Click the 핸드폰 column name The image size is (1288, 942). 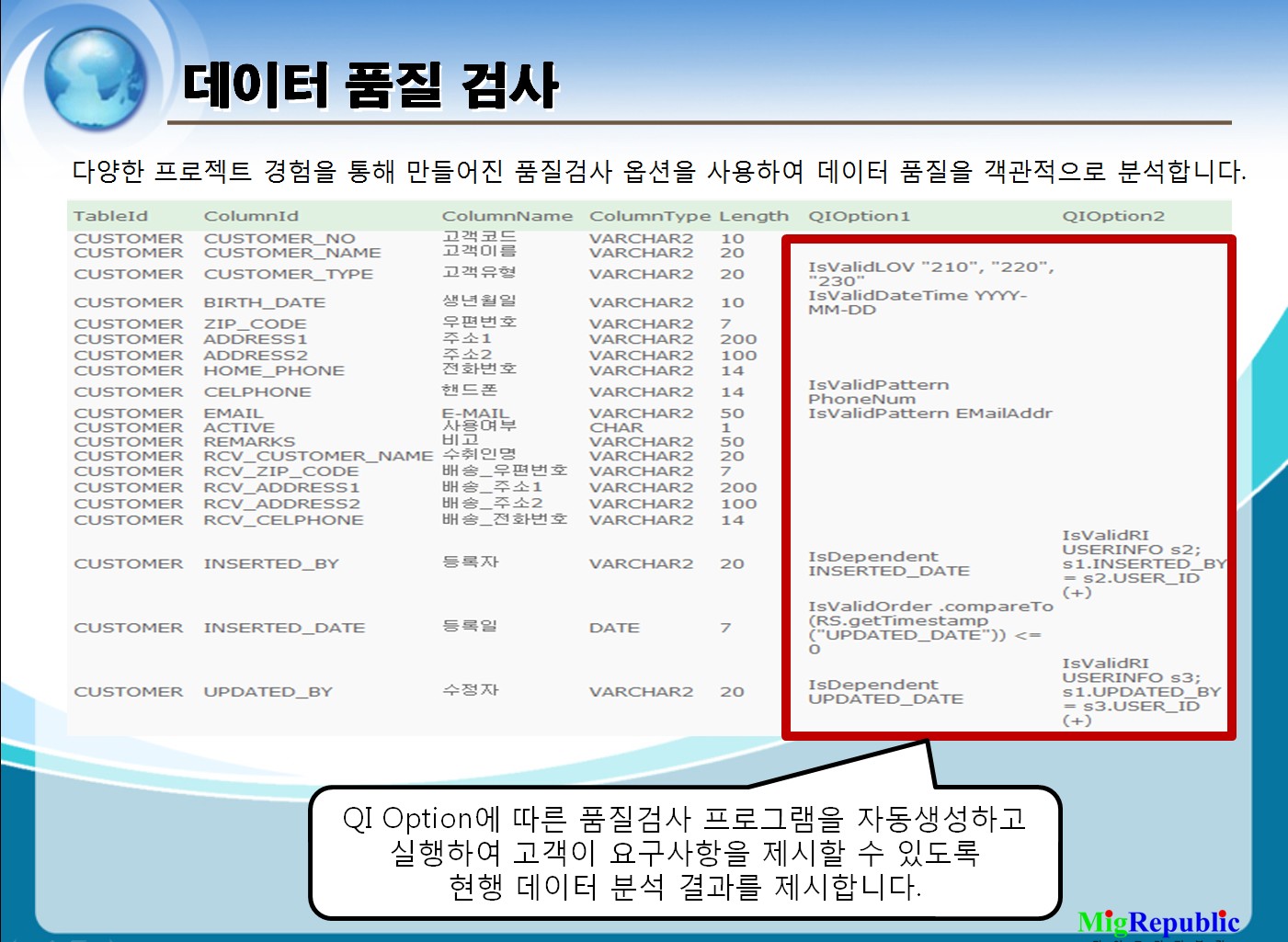point(470,390)
